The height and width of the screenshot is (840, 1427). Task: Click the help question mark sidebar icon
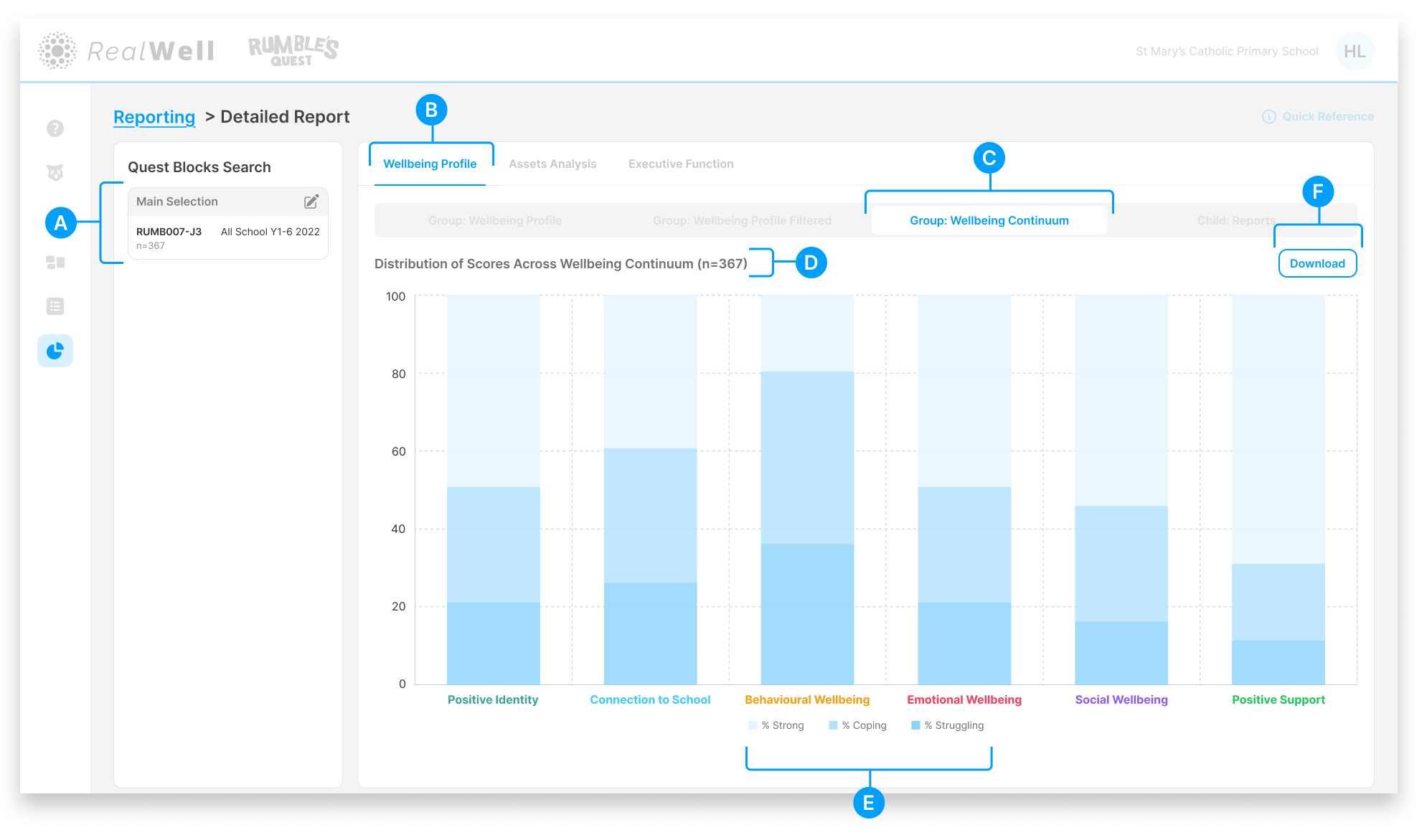click(55, 128)
